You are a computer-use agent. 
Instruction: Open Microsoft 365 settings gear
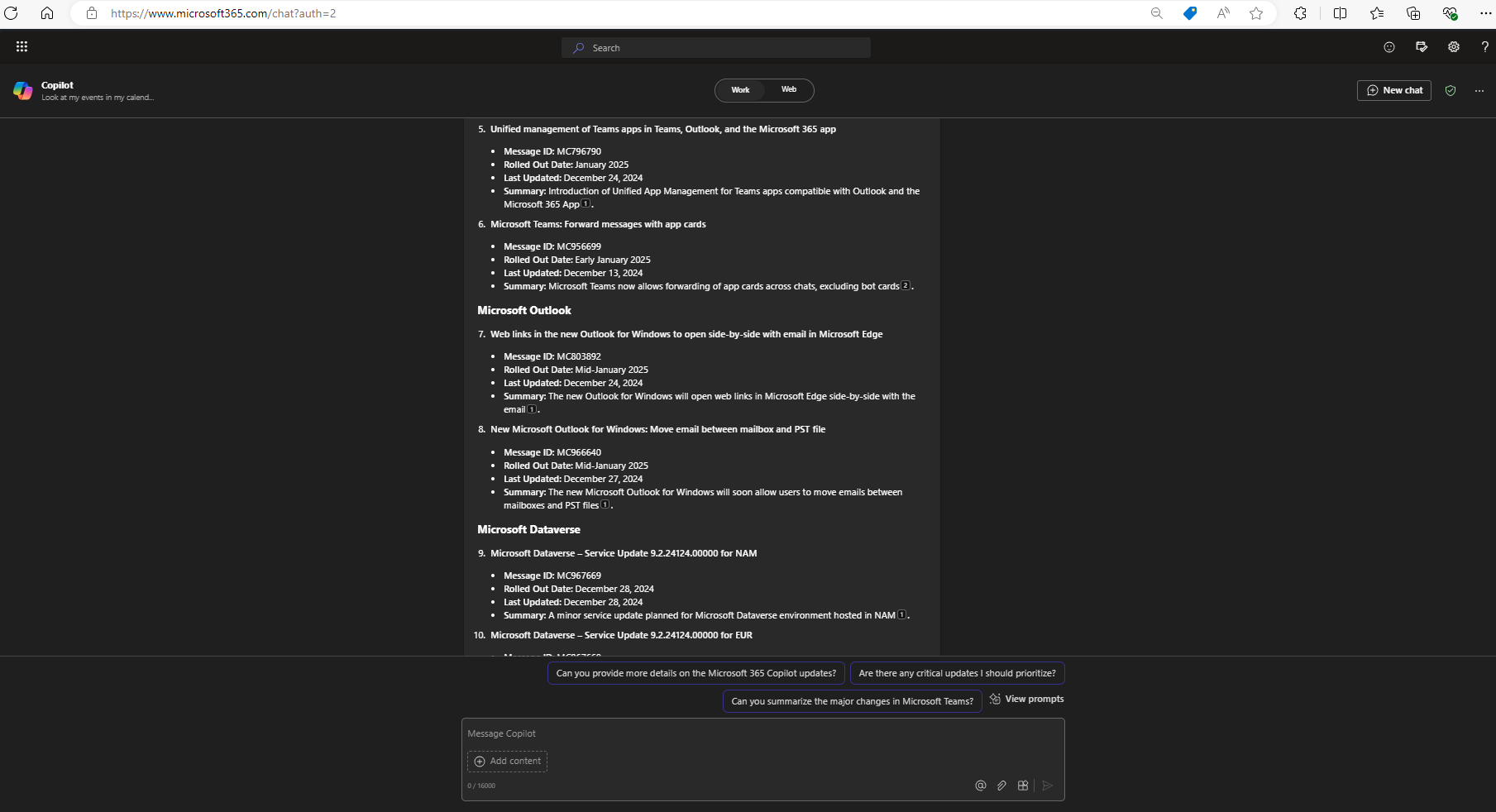1454,47
